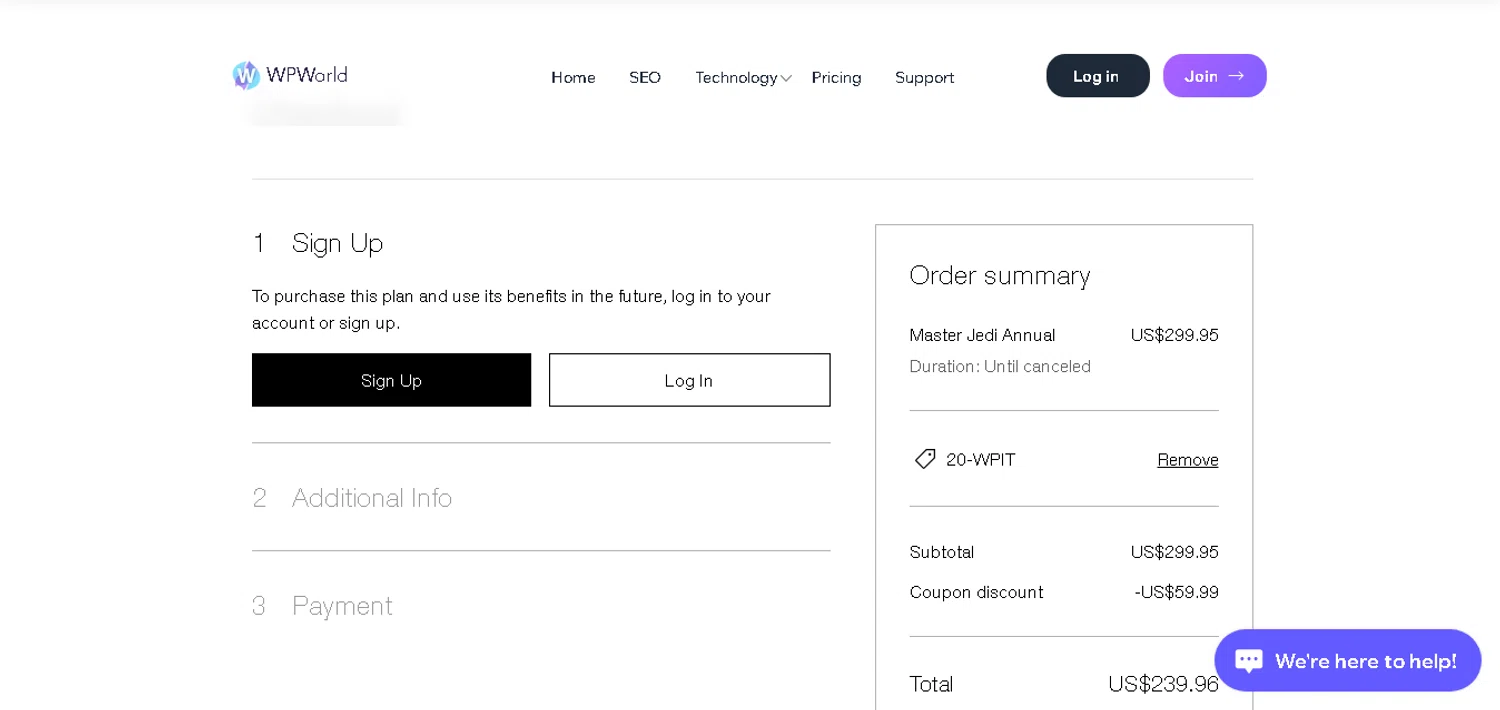Image resolution: width=1500 pixels, height=710 pixels.
Task: Click the Total US$239.96 amount
Action: 1163,684
